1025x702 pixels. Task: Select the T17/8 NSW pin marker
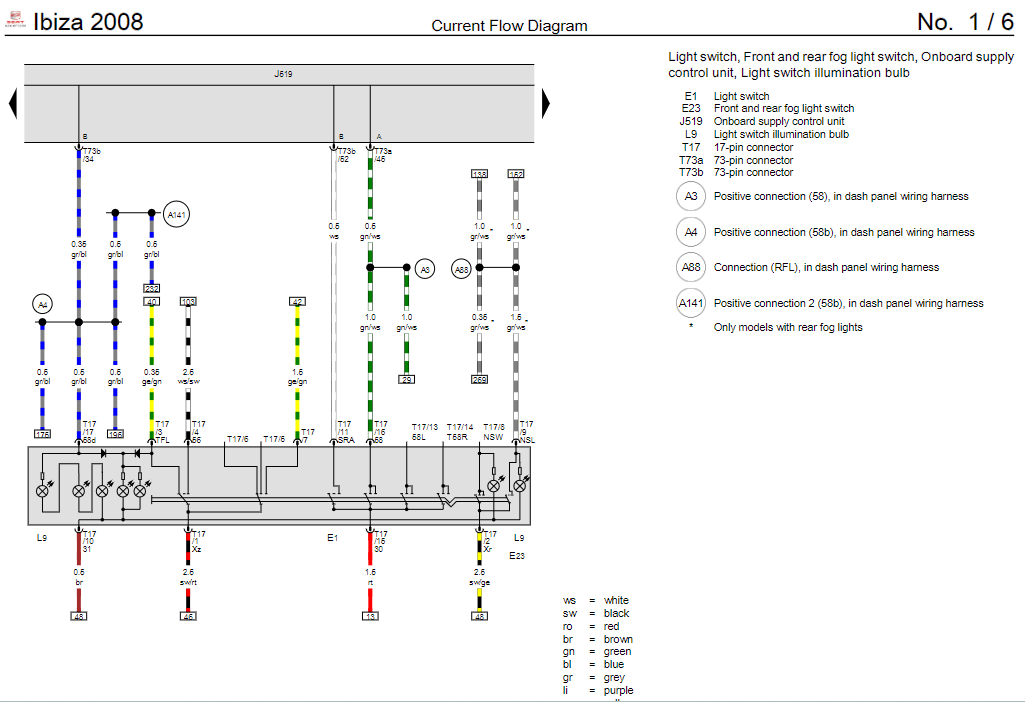[x=493, y=430]
